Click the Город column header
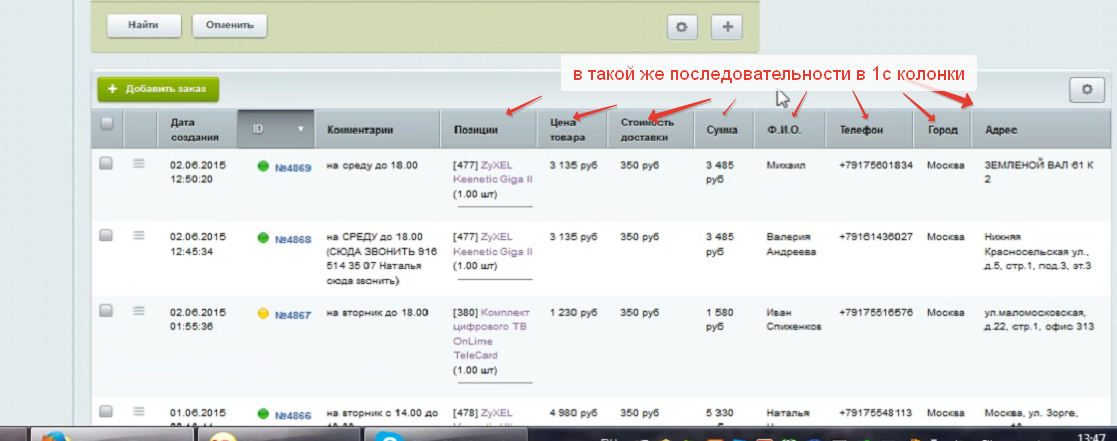The width and height of the screenshot is (1117, 441). [942, 130]
